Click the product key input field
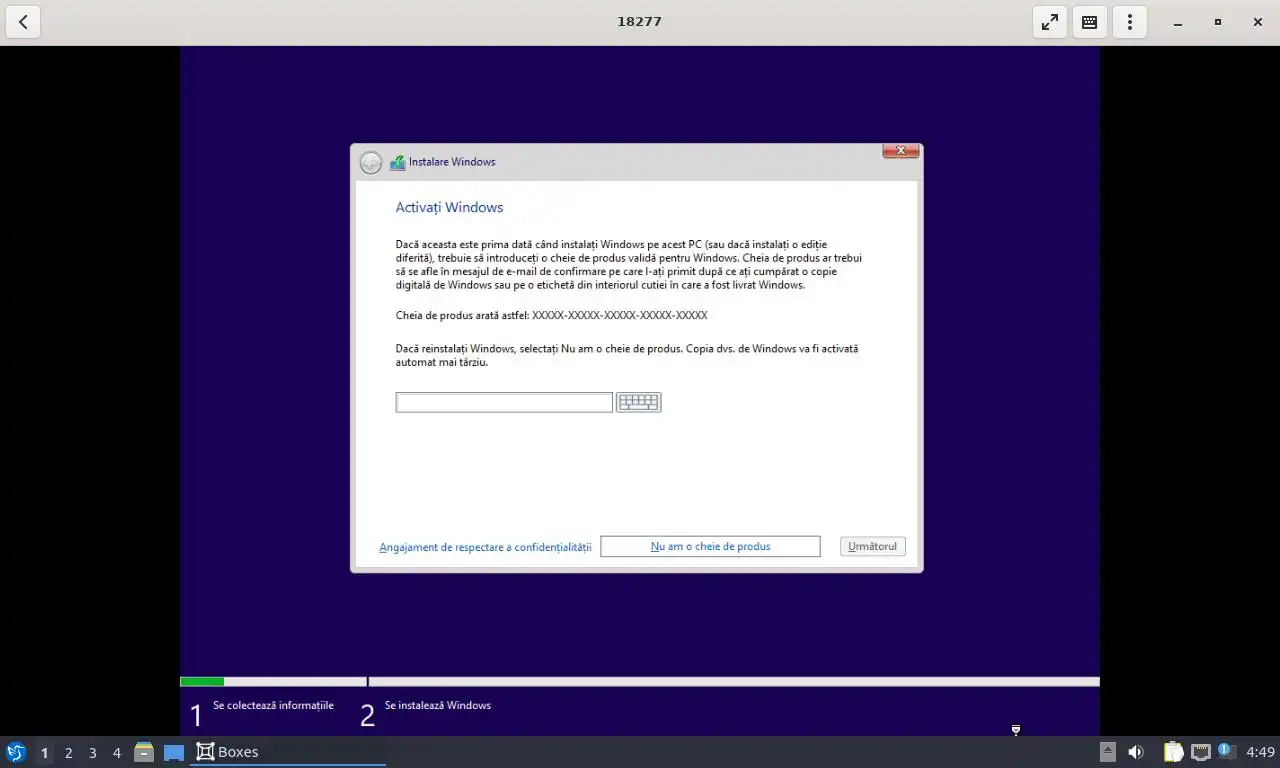 [x=504, y=402]
